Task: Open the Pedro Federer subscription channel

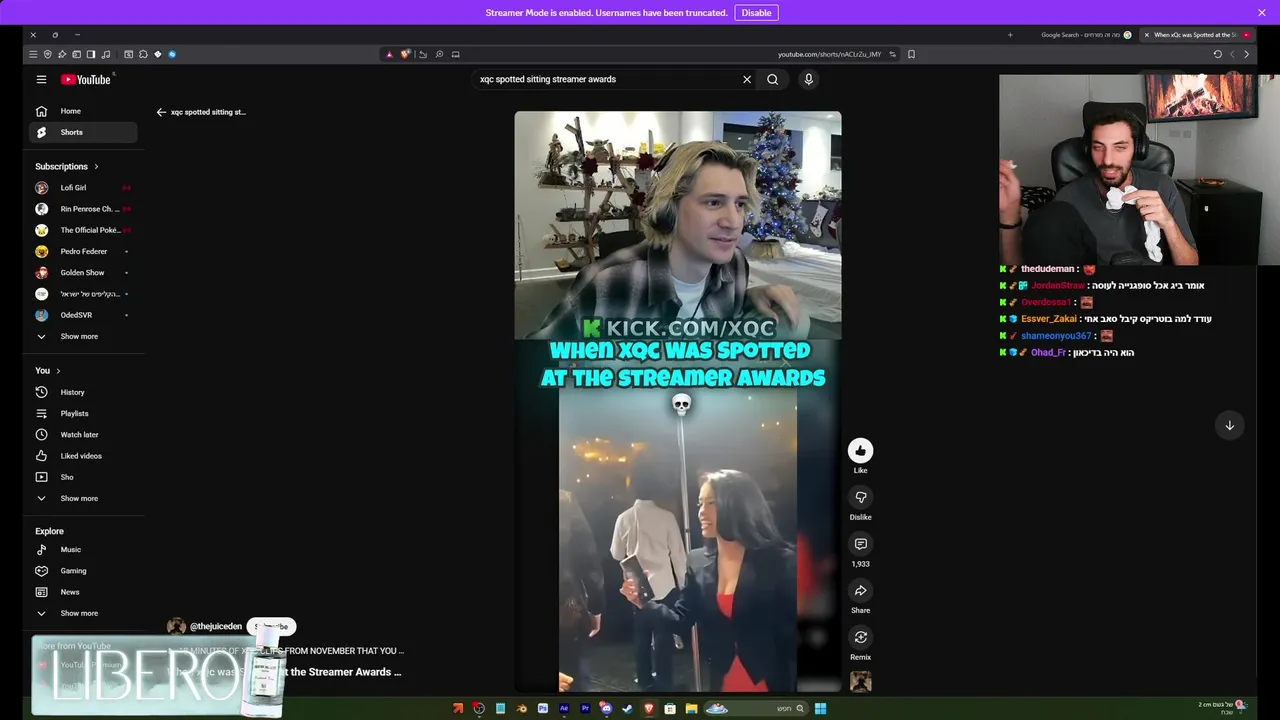Action: tap(81, 251)
